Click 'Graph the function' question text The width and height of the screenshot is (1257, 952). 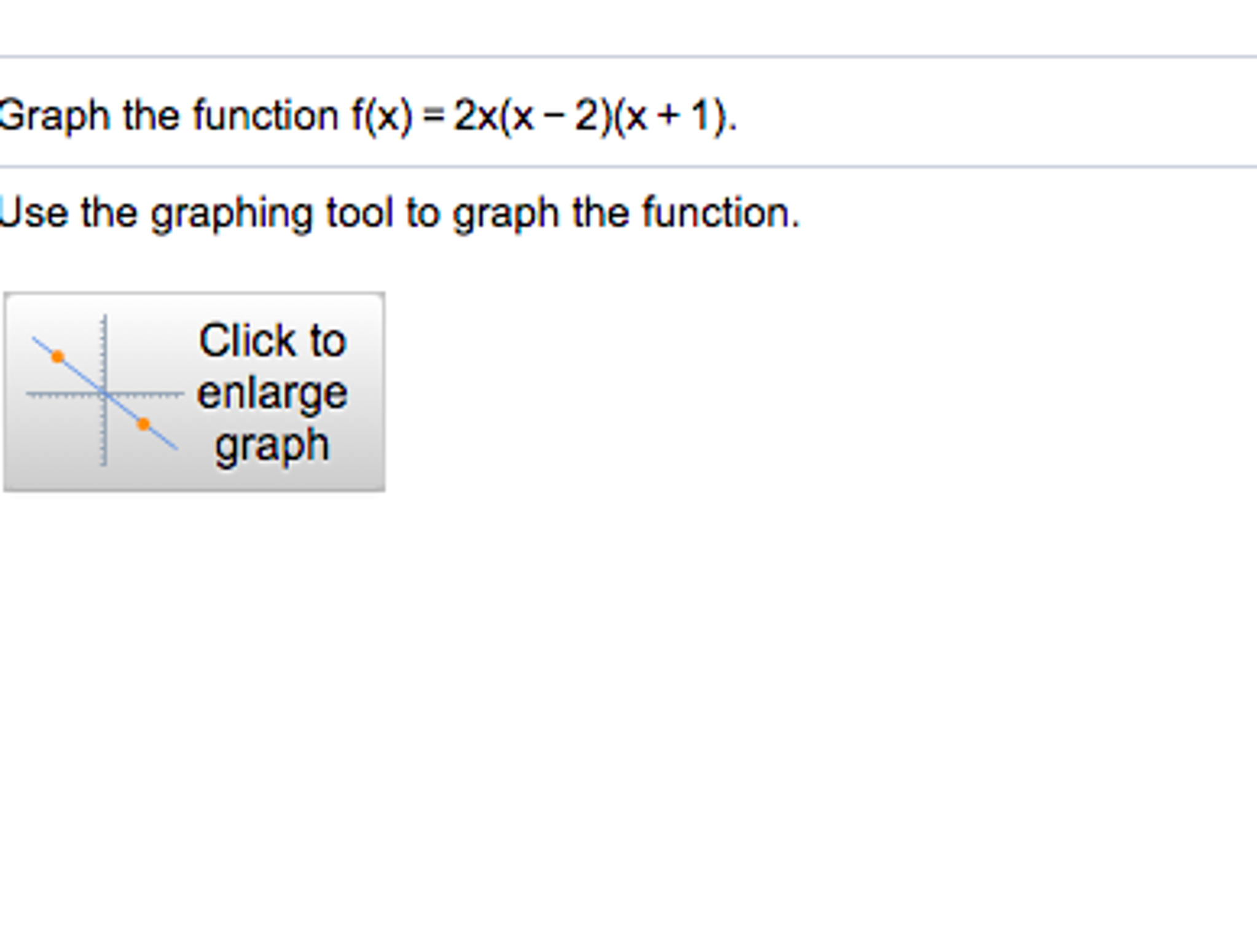169,115
